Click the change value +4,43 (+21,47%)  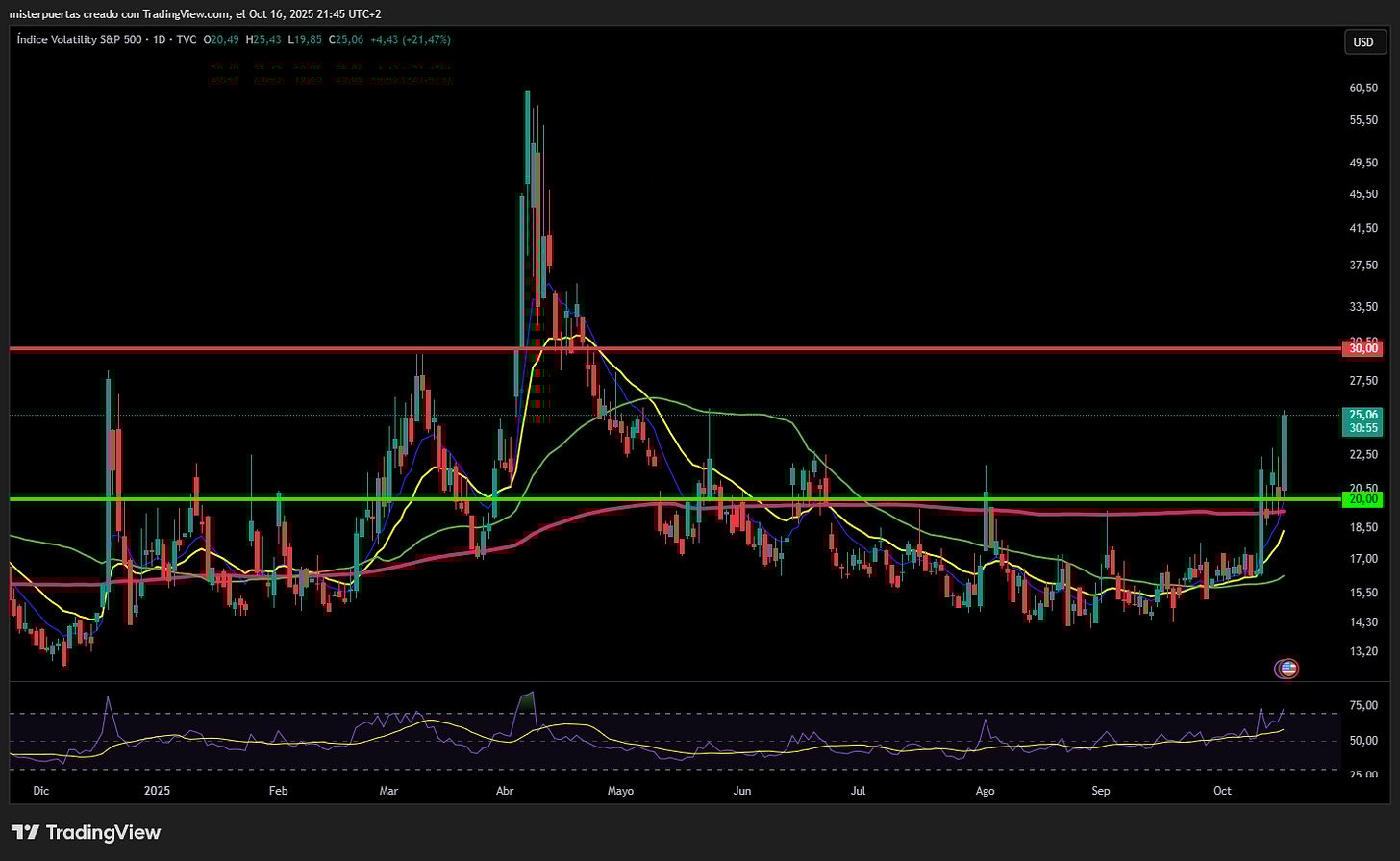411,39
